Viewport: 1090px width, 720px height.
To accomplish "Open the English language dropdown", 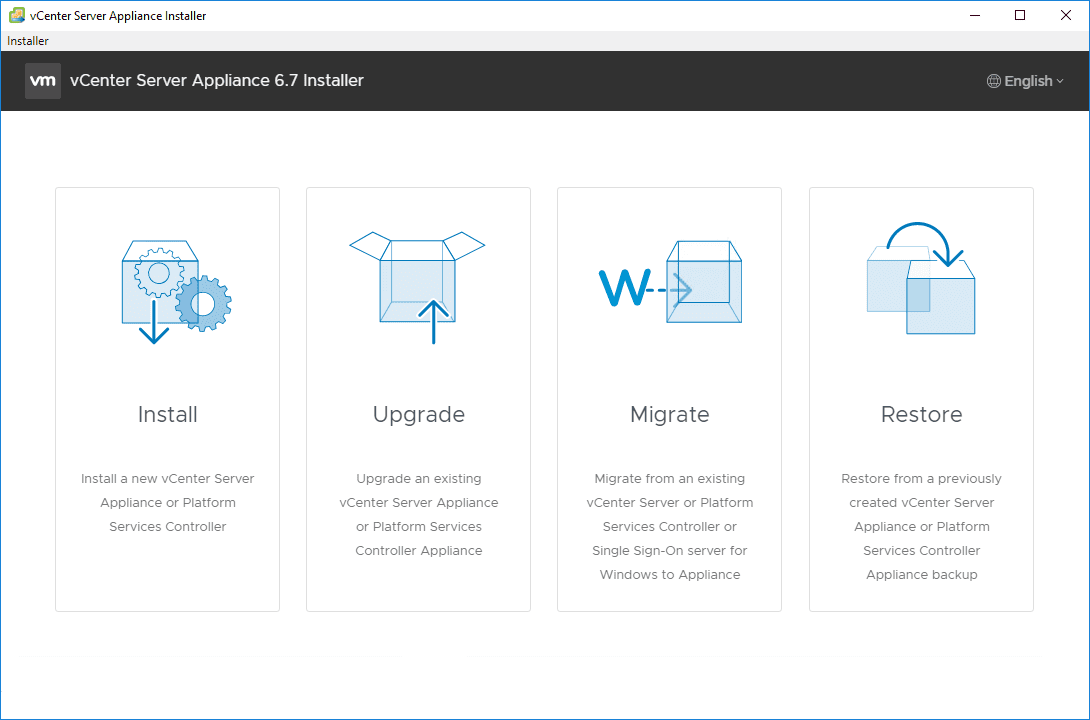I will tap(1025, 80).
